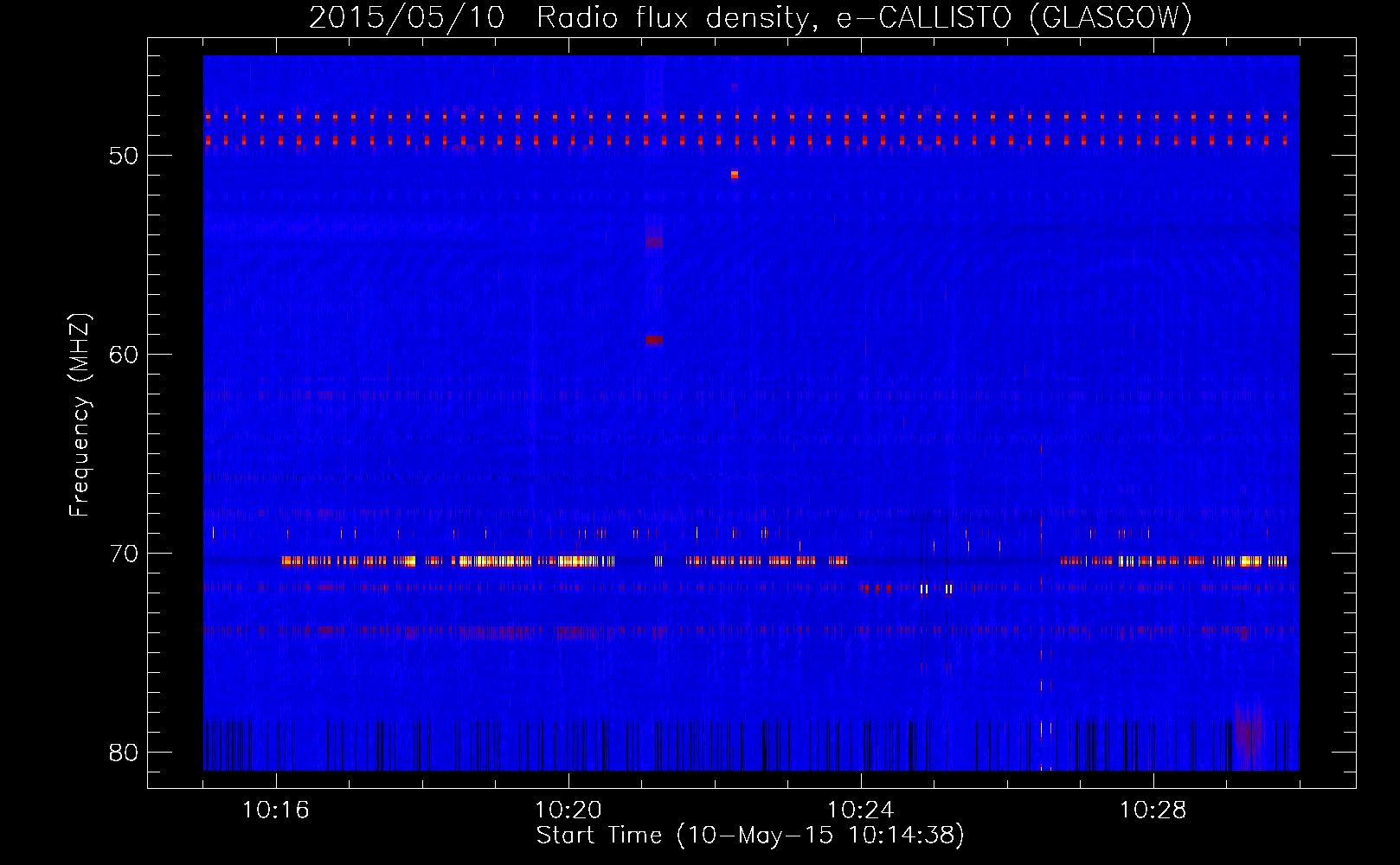Select the 70 frequency tick label
The height and width of the screenshot is (865, 1400).
tap(124, 554)
